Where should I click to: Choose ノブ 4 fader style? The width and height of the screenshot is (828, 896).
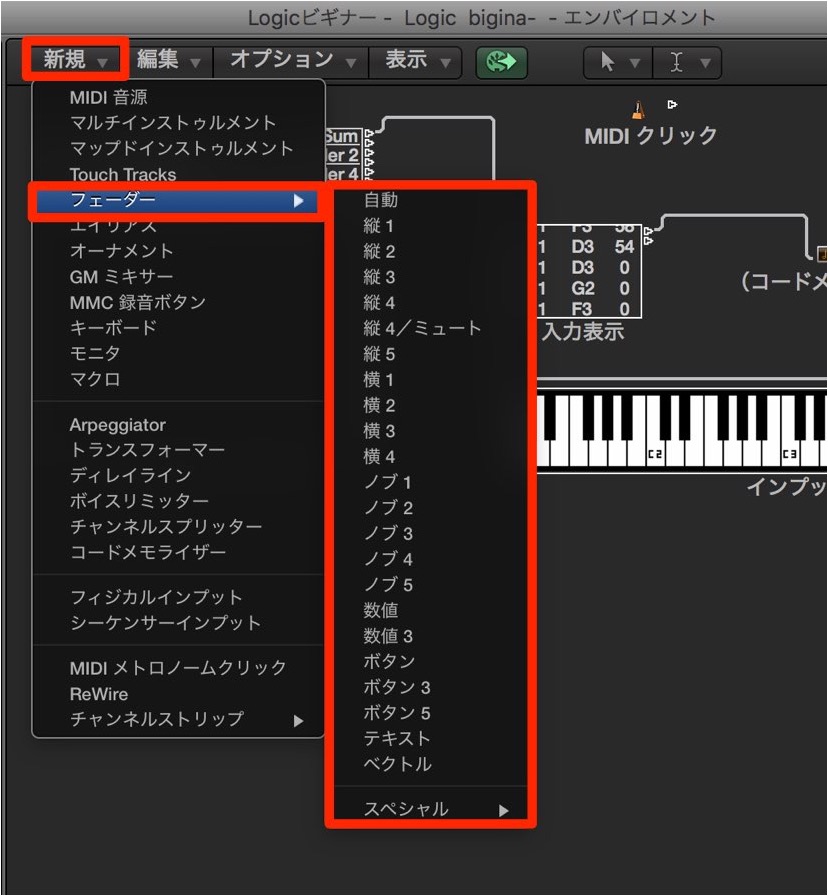tap(430, 559)
